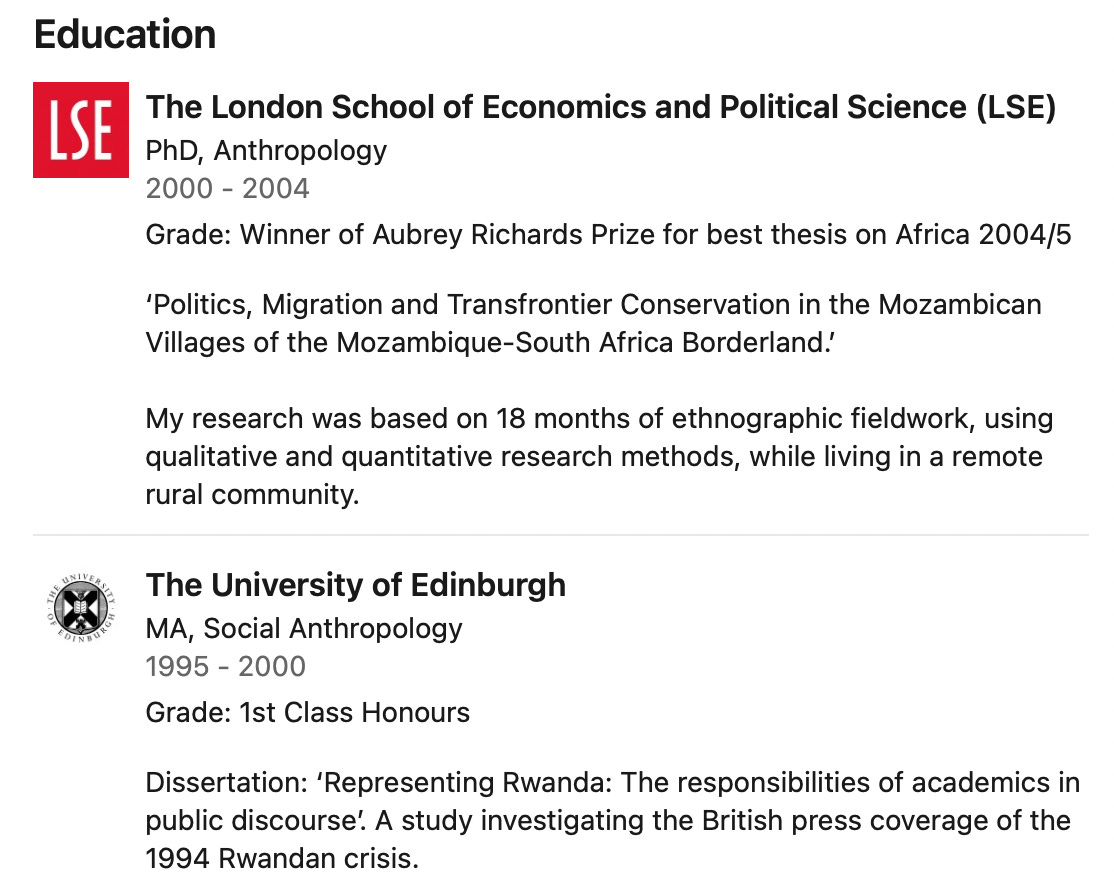
Task: Click the horizontal divider between education entries
Action: pos(560,535)
